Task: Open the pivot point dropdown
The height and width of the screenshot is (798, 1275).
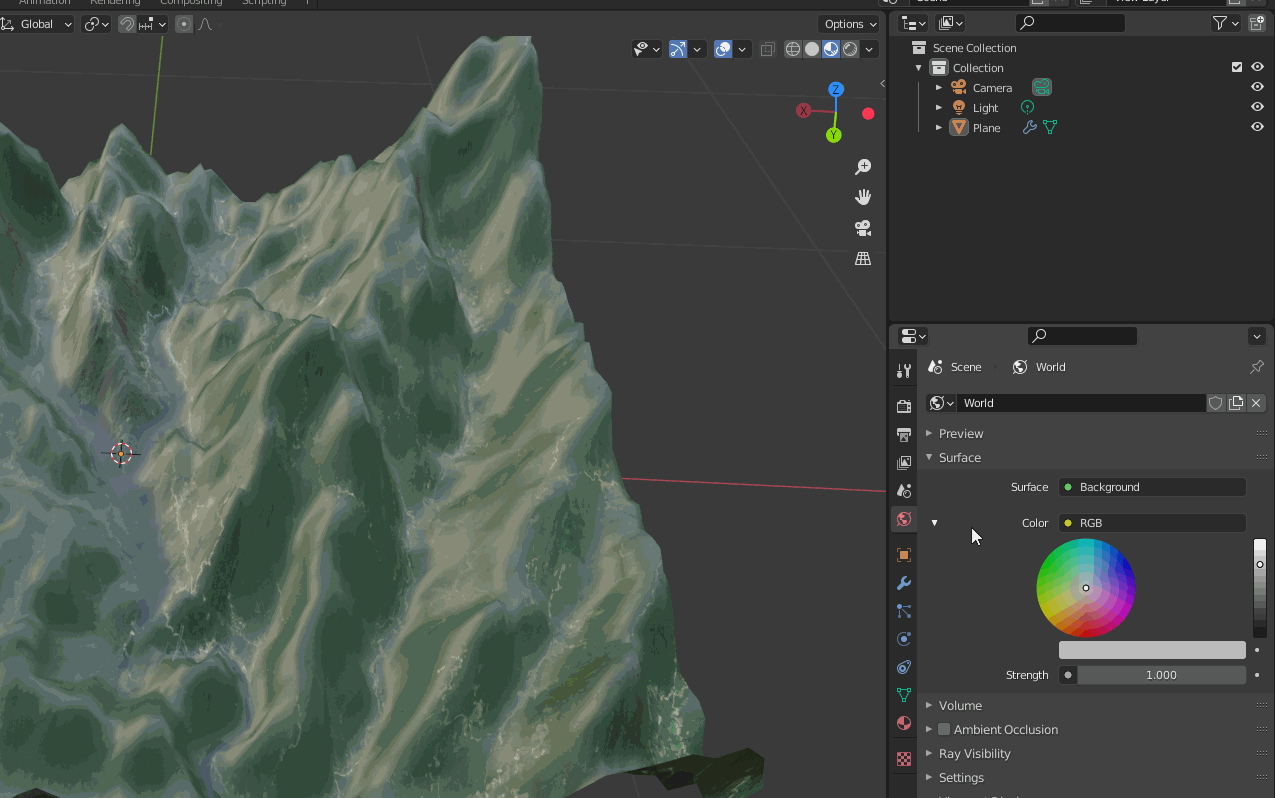Action: [97, 24]
